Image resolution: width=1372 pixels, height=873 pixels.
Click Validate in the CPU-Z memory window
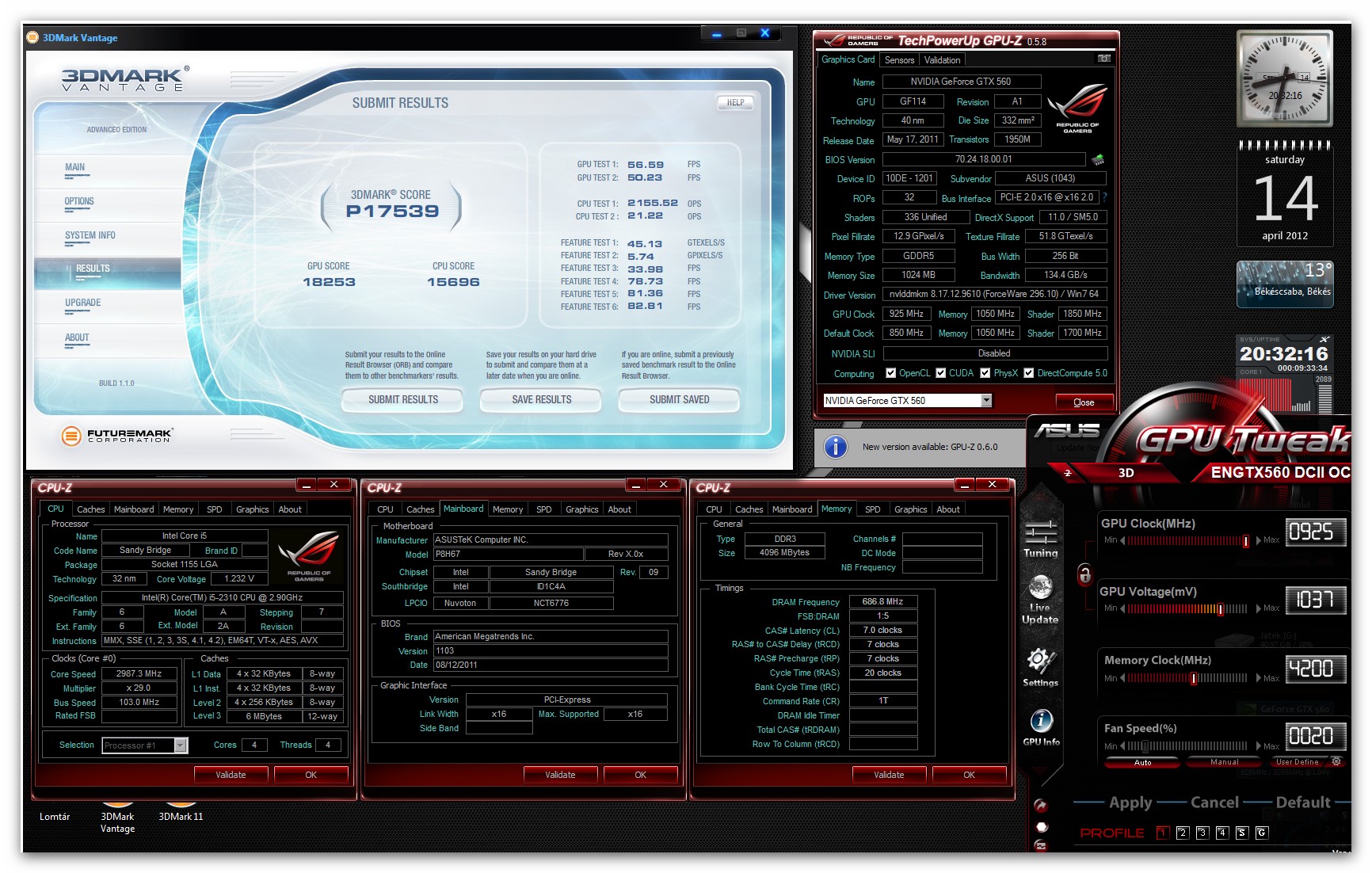click(889, 775)
